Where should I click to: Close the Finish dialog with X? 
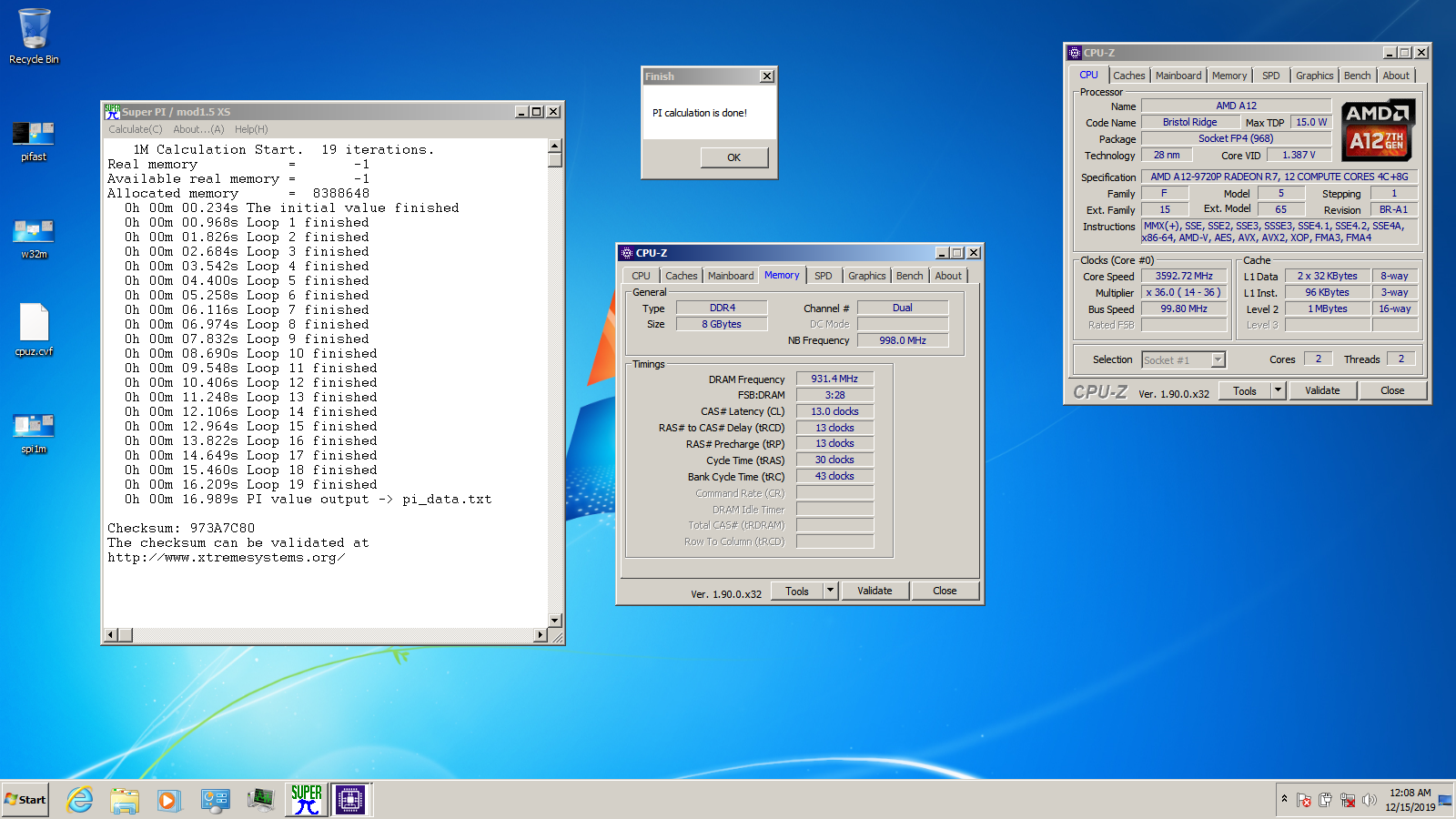tap(767, 76)
